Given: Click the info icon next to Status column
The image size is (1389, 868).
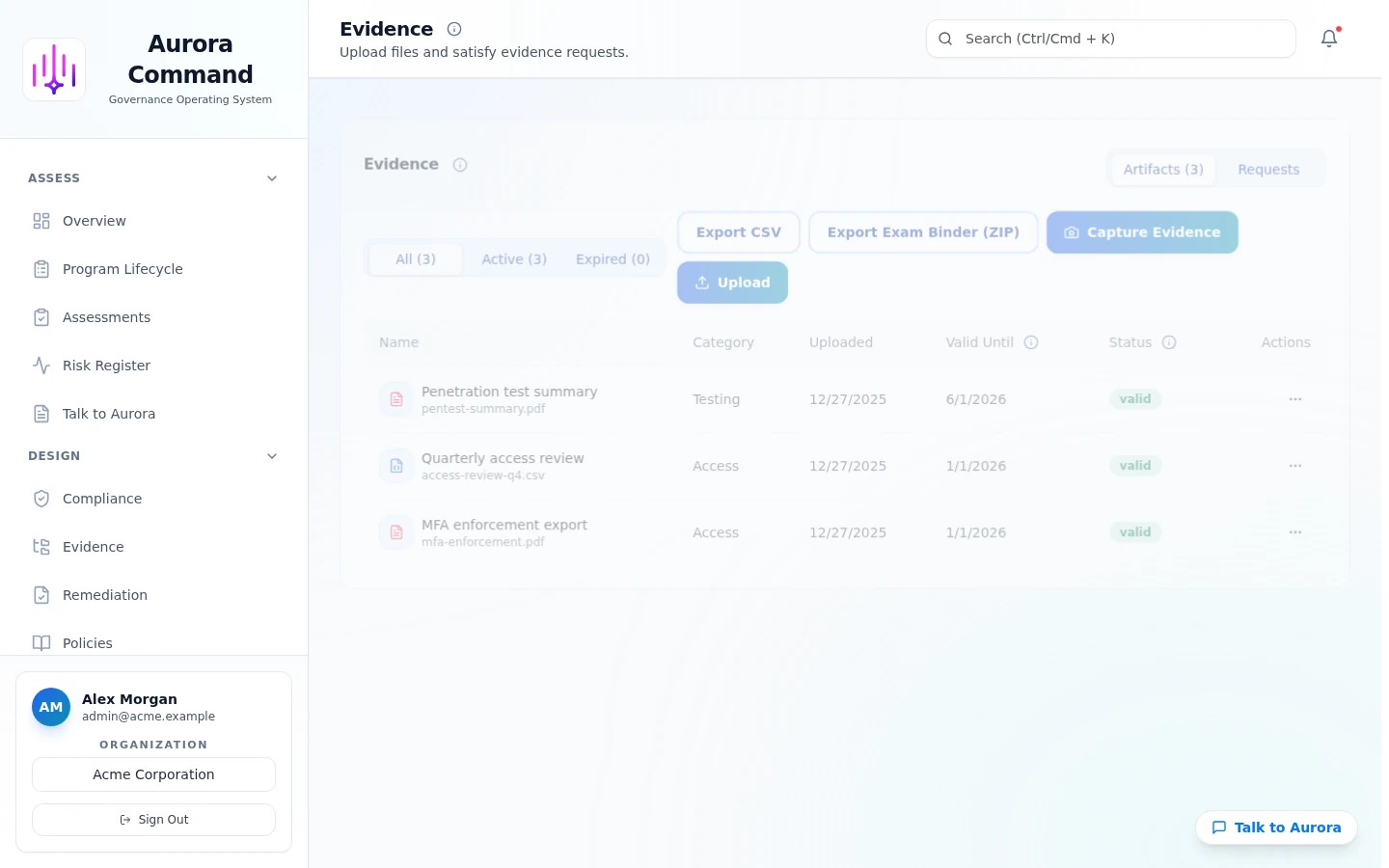Looking at the screenshot, I should [x=1169, y=342].
